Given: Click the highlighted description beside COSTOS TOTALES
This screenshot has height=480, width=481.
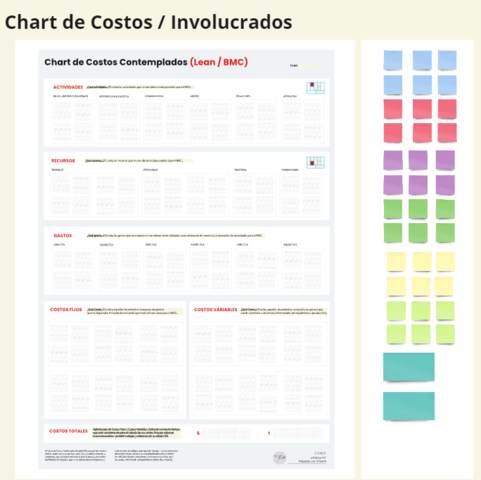Looking at the screenshot, I should tap(137, 433).
